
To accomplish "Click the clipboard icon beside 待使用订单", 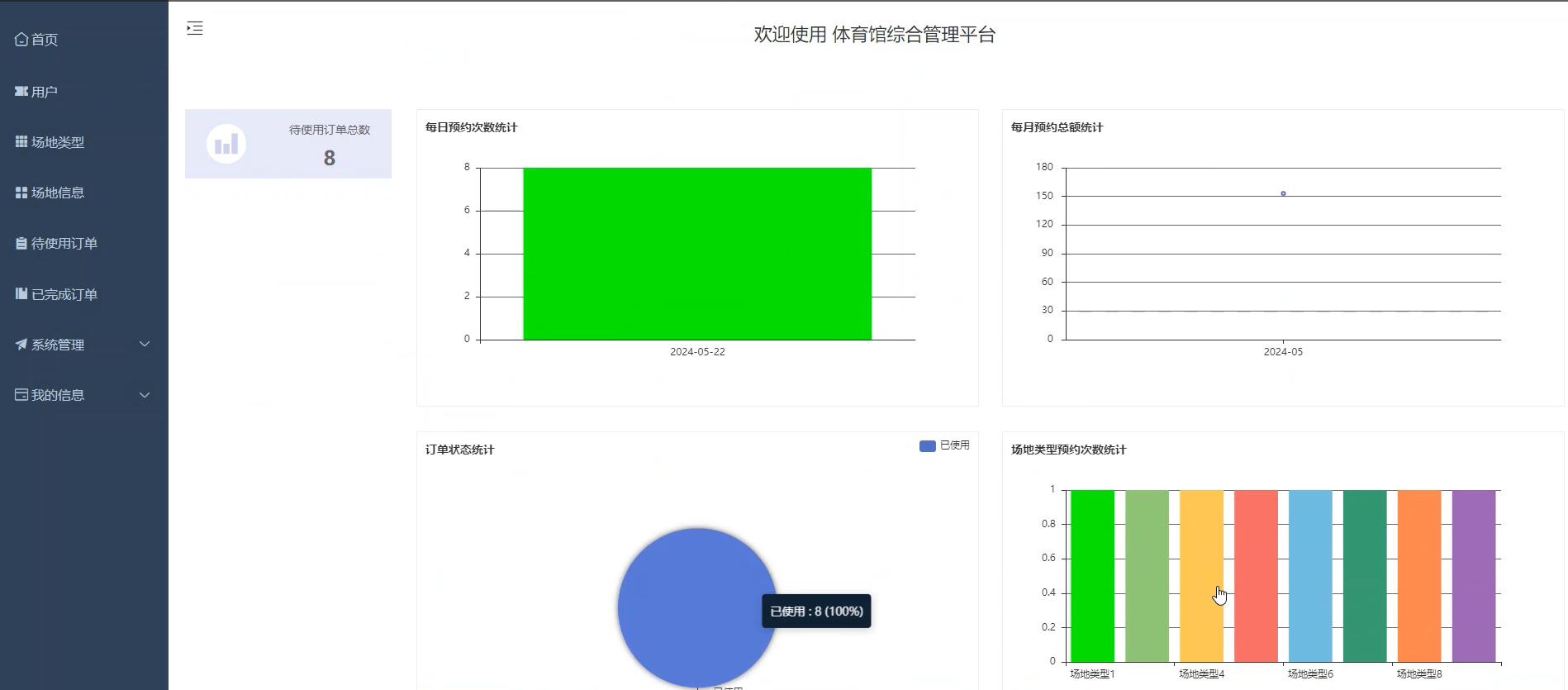I will [21, 244].
